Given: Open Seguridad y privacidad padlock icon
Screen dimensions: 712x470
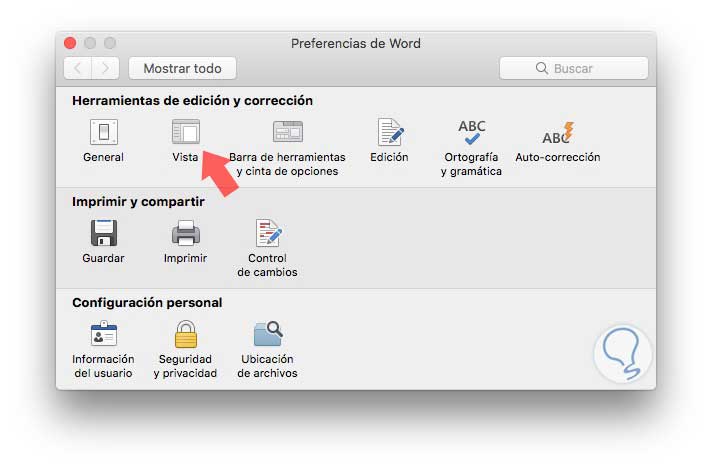Looking at the screenshot, I should (x=186, y=334).
